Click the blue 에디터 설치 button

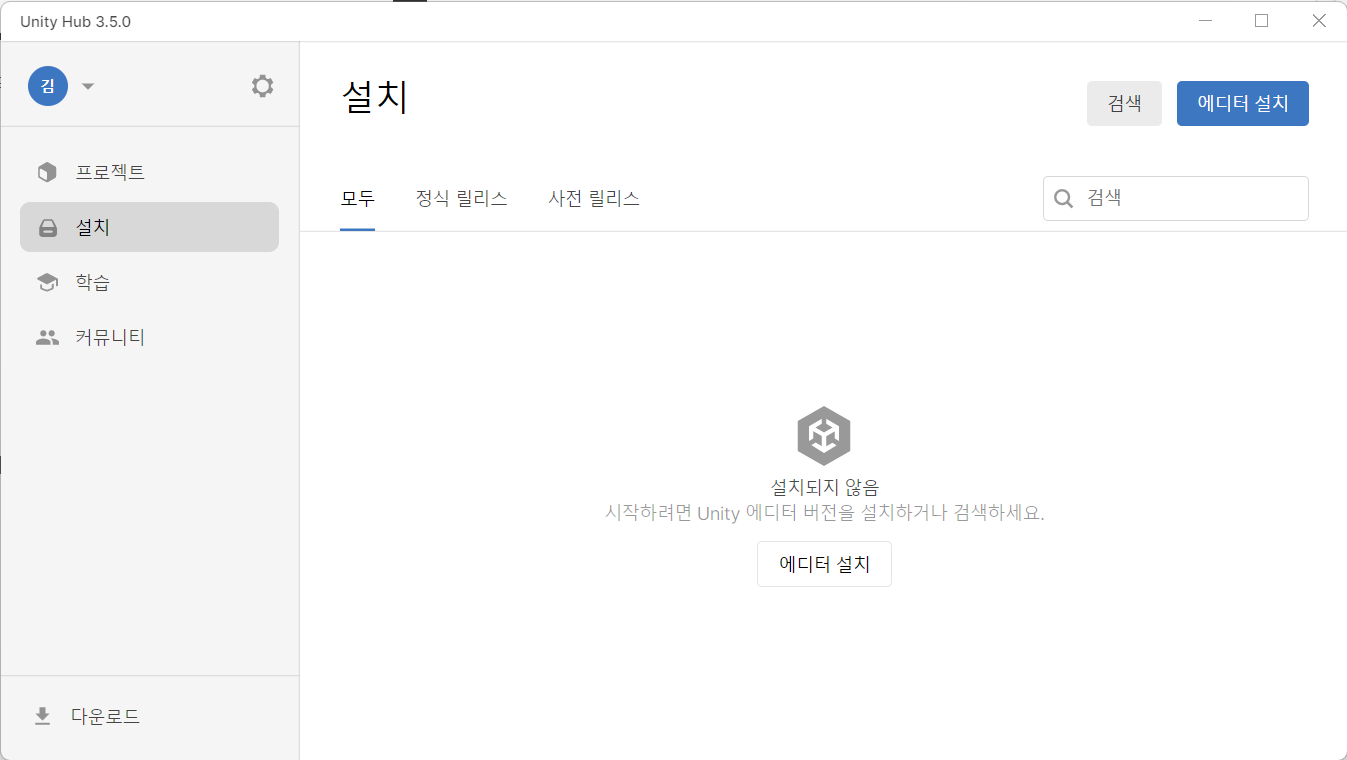point(1243,103)
